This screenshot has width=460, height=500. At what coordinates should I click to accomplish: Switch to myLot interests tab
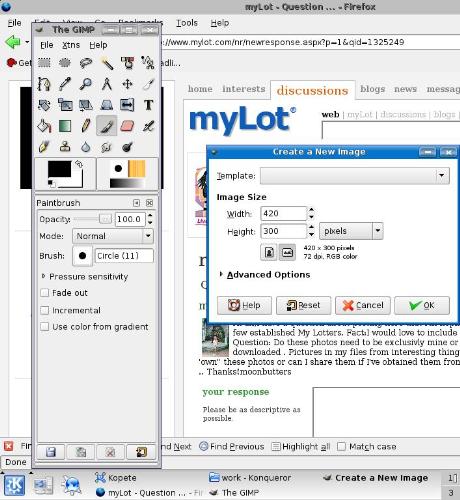pos(244,89)
